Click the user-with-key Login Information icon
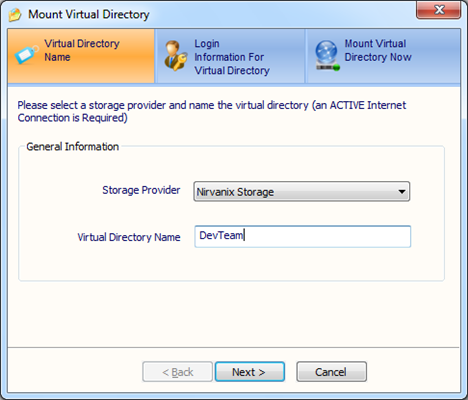468x400 pixels. (176, 55)
